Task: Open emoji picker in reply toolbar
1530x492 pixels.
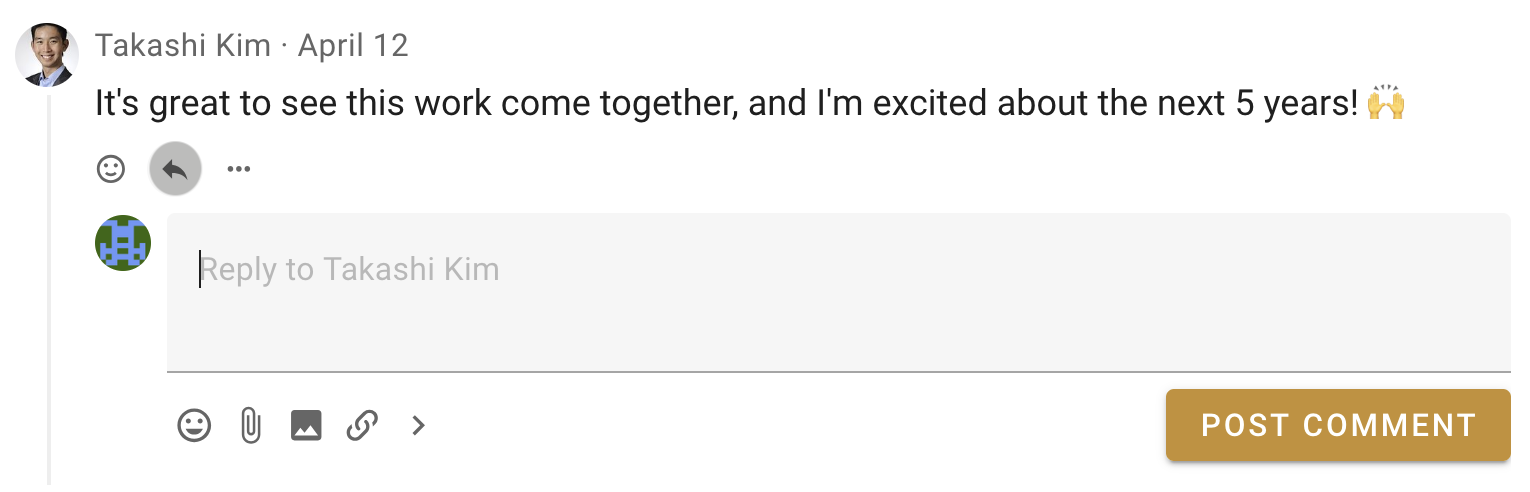Action: coord(194,426)
